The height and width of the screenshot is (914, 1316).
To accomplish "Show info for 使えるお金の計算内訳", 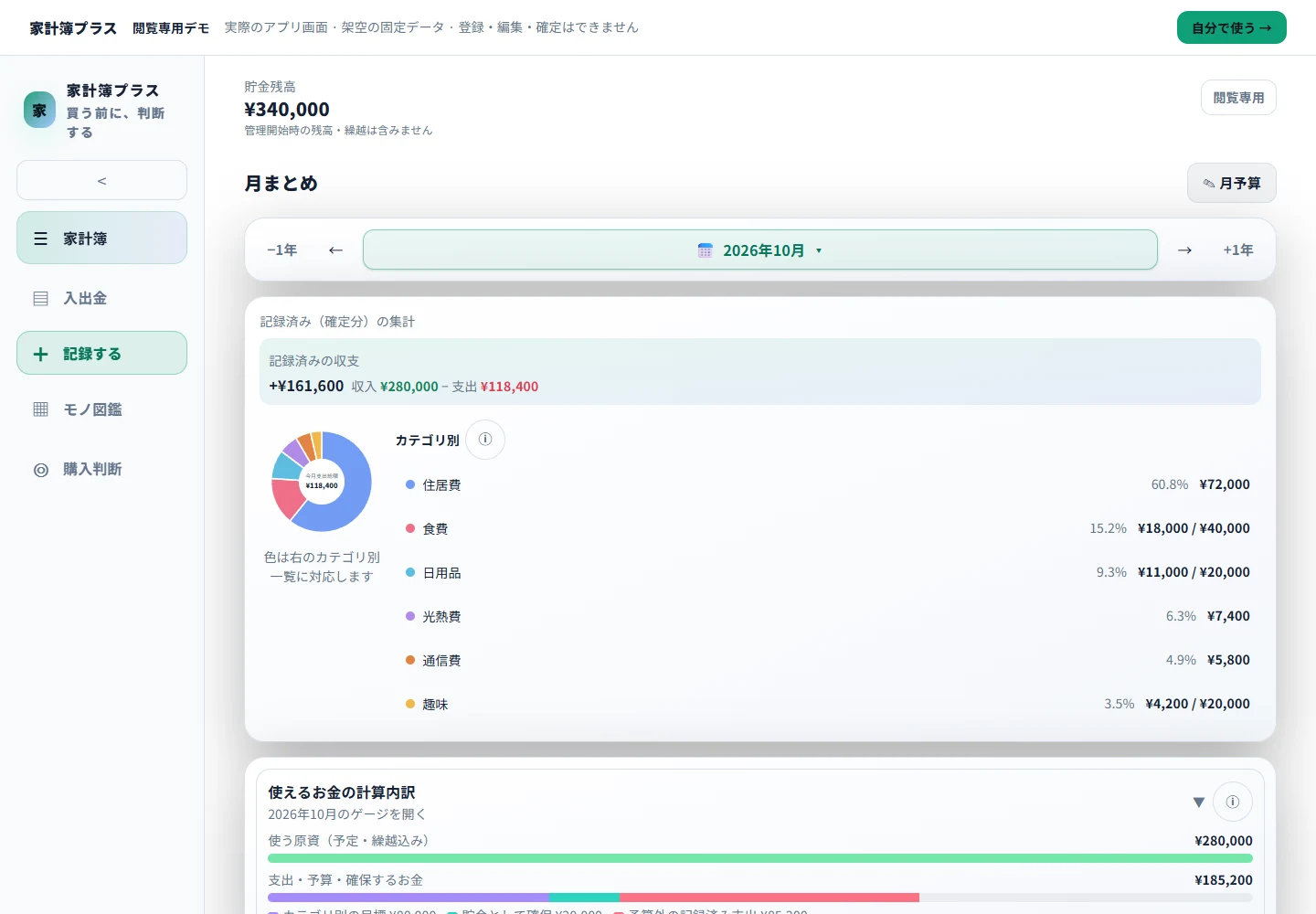I will pos(1233,802).
